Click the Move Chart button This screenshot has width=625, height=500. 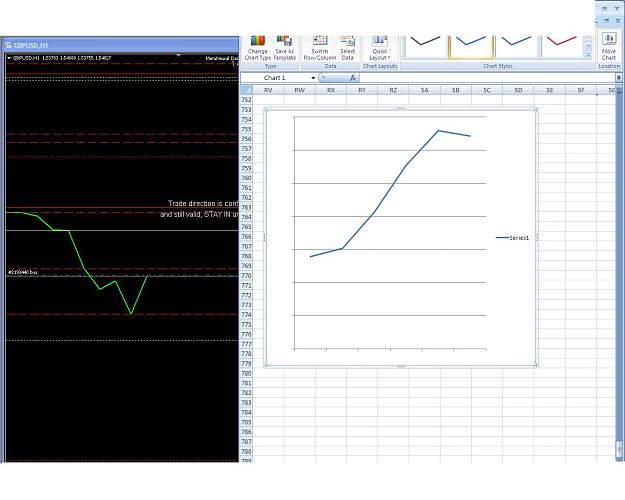point(609,48)
